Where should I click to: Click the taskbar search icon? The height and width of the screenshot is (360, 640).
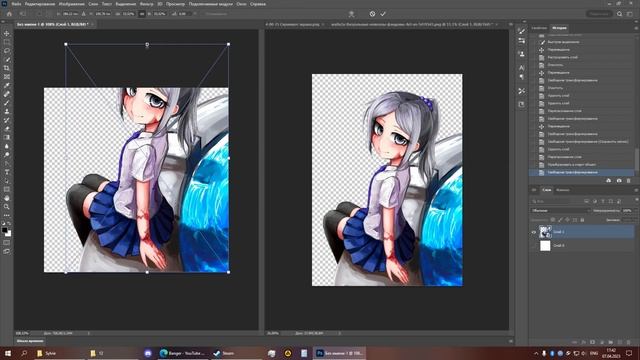coord(24,353)
